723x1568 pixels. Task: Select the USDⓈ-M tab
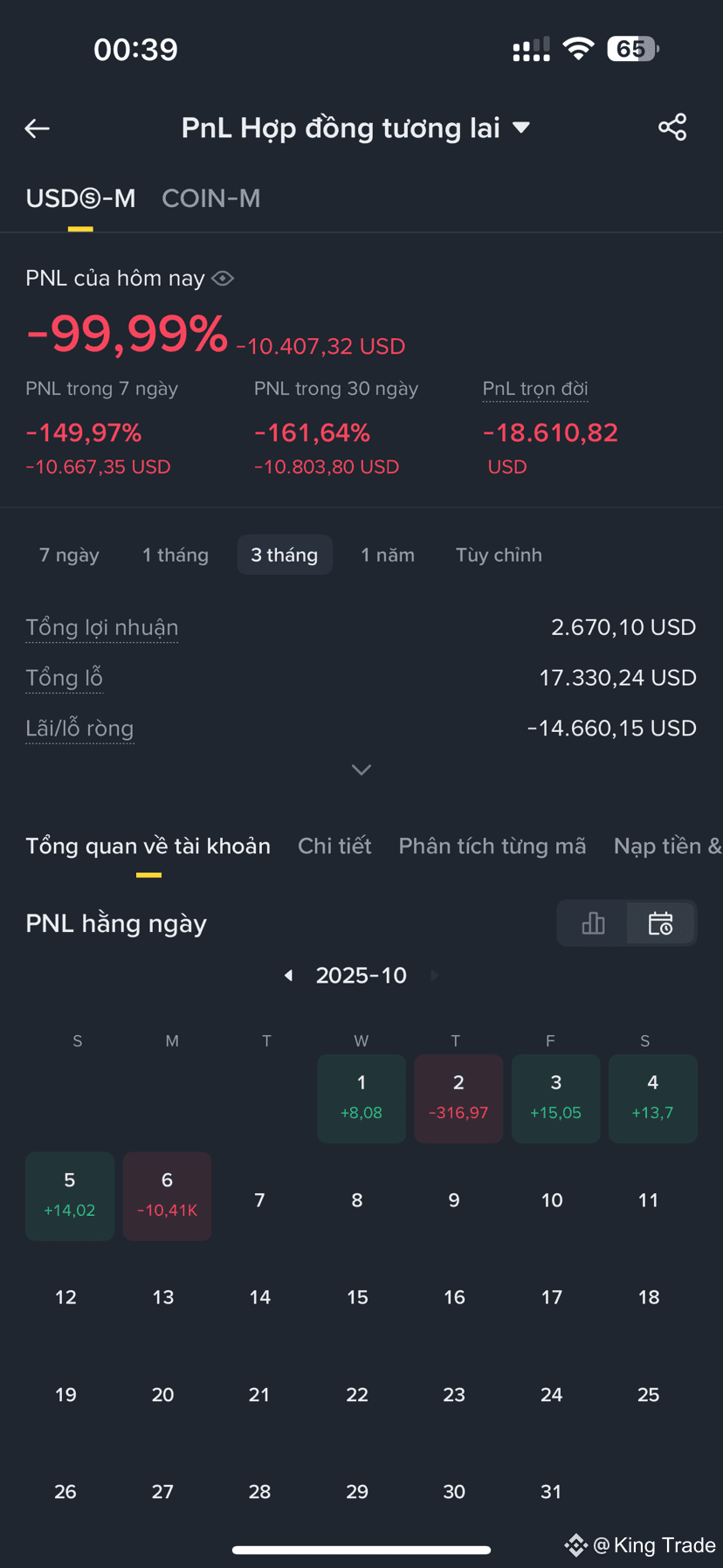tap(80, 198)
